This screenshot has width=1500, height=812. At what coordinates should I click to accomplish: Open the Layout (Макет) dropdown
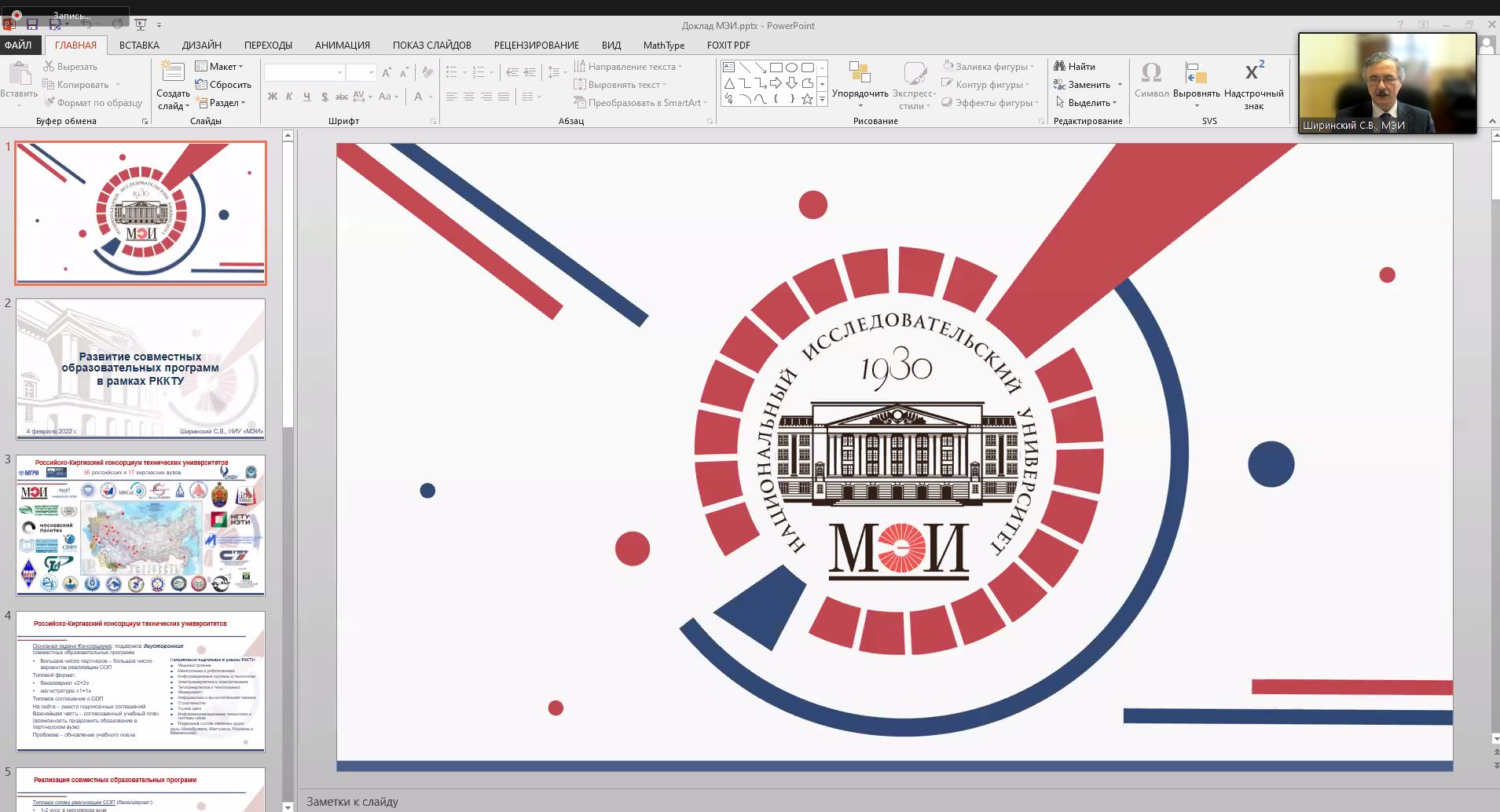tap(219, 67)
